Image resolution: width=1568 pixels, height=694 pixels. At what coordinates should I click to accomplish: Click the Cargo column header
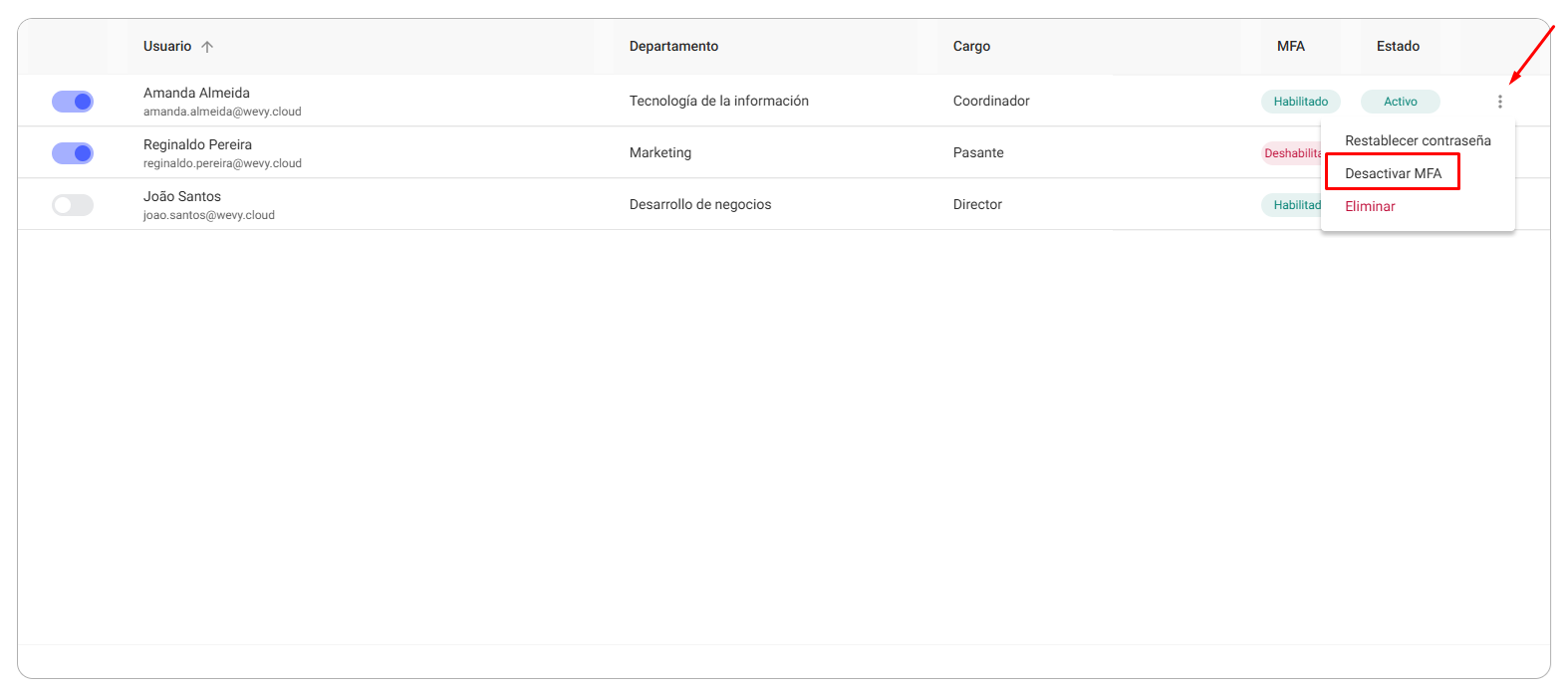point(971,47)
